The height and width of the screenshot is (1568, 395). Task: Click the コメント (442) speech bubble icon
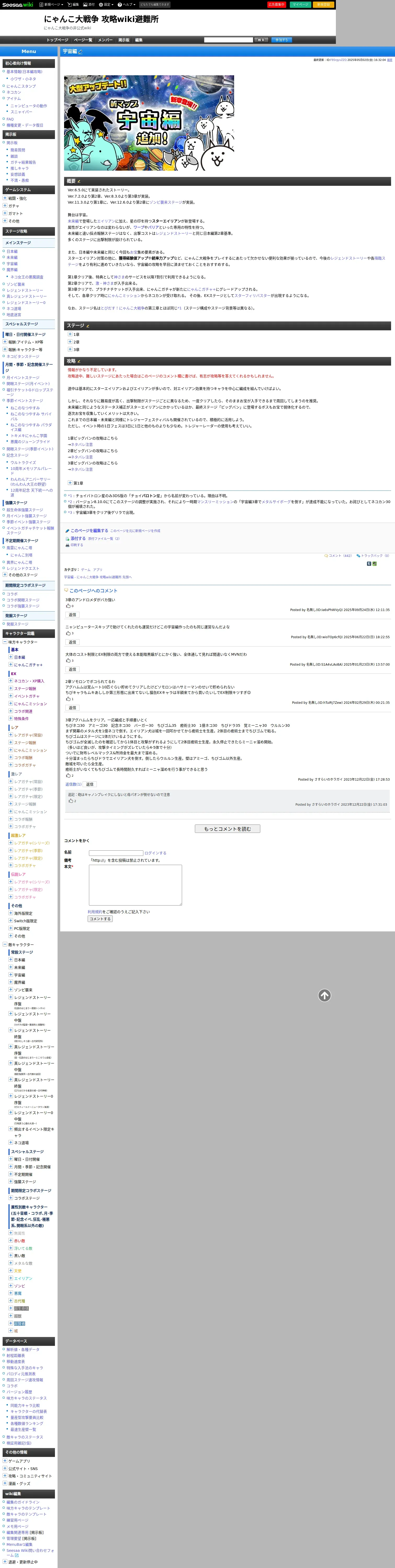(326, 556)
